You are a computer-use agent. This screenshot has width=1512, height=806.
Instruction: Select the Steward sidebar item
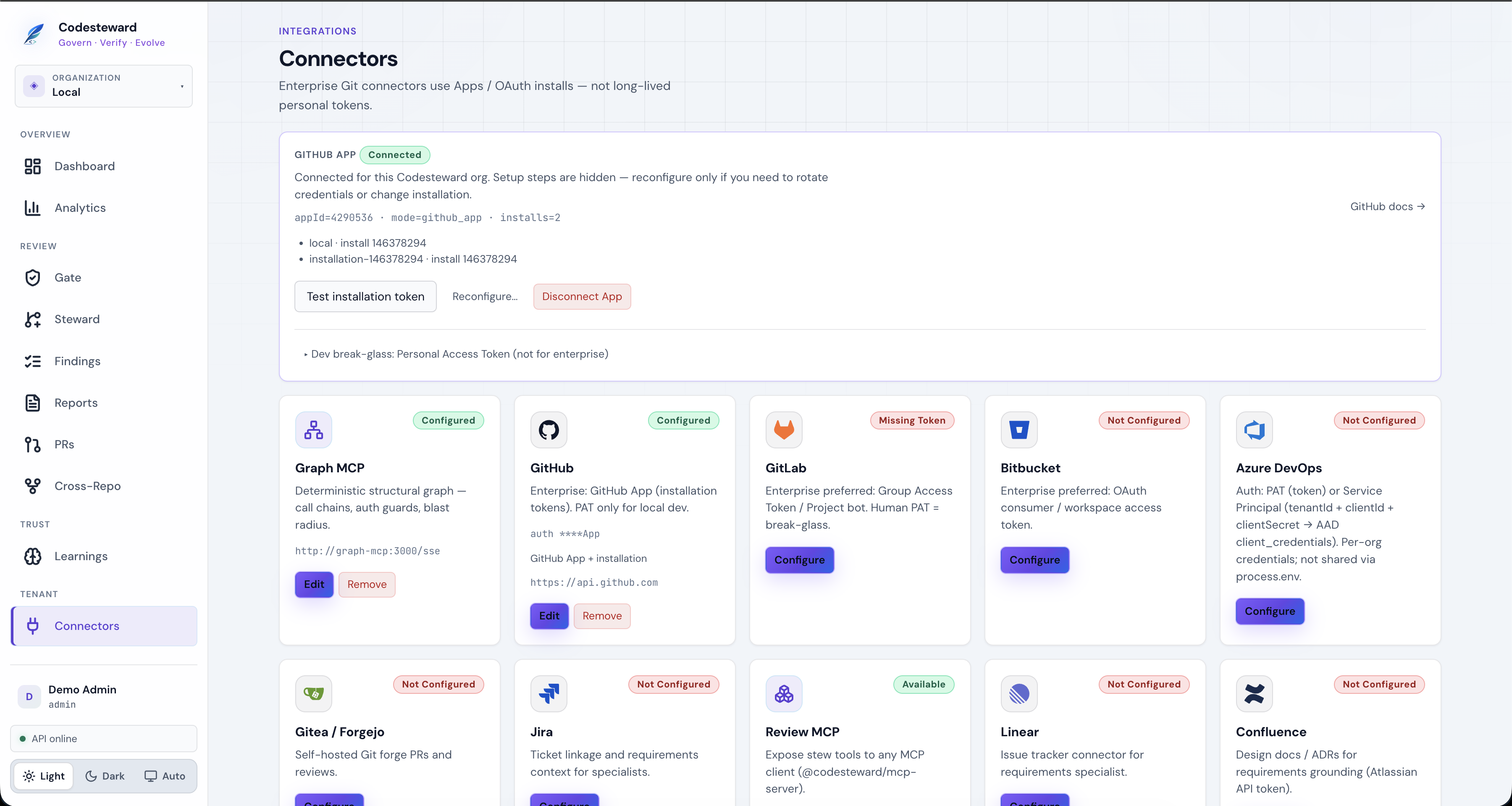tap(103, 319)
